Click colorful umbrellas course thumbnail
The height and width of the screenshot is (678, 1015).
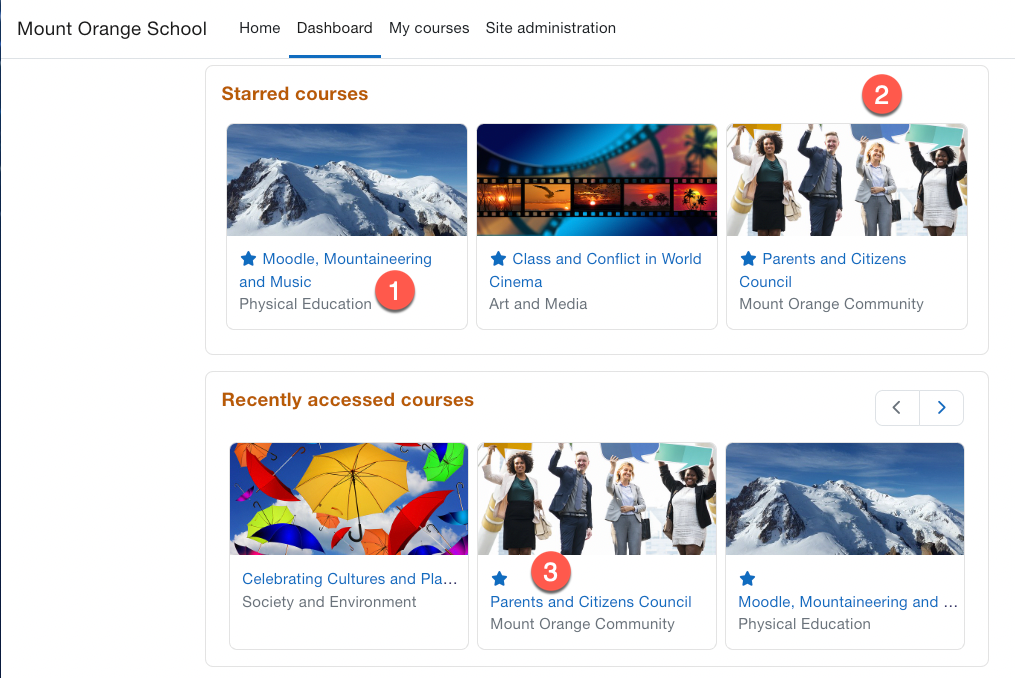pyautogui.click(x=349, y=499)
